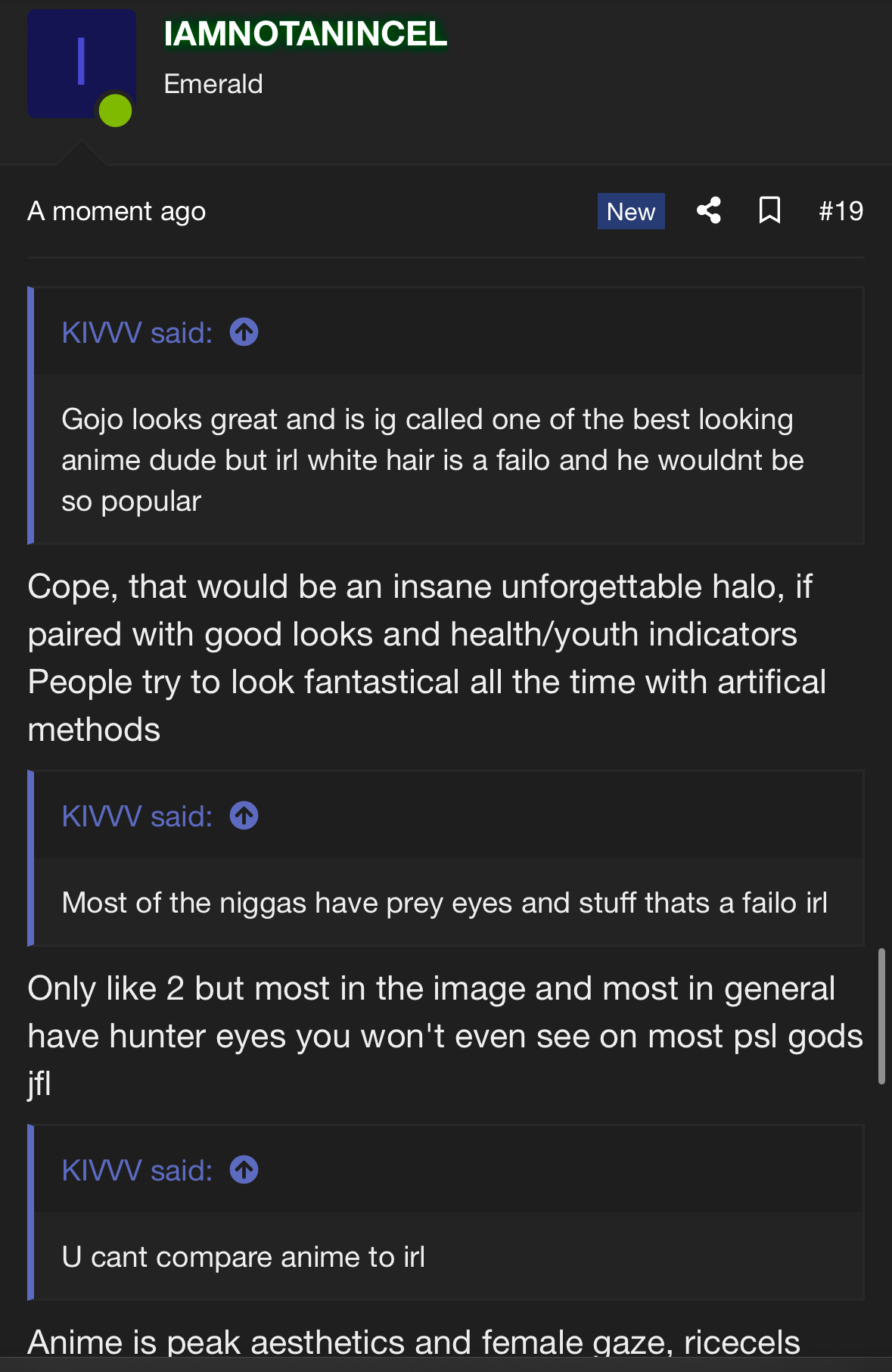892x1372 pixels.
Task: Open the #19 post permalink
Action: [x=841, y=211]
